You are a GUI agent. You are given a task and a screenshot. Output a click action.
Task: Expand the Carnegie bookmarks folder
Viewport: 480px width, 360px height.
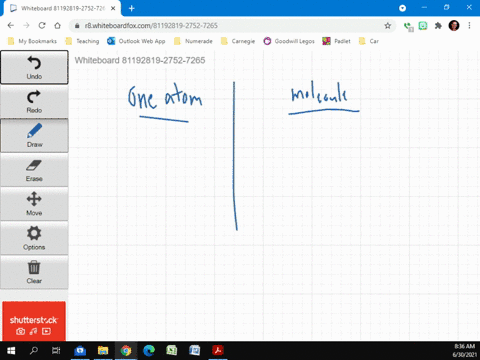238,41
